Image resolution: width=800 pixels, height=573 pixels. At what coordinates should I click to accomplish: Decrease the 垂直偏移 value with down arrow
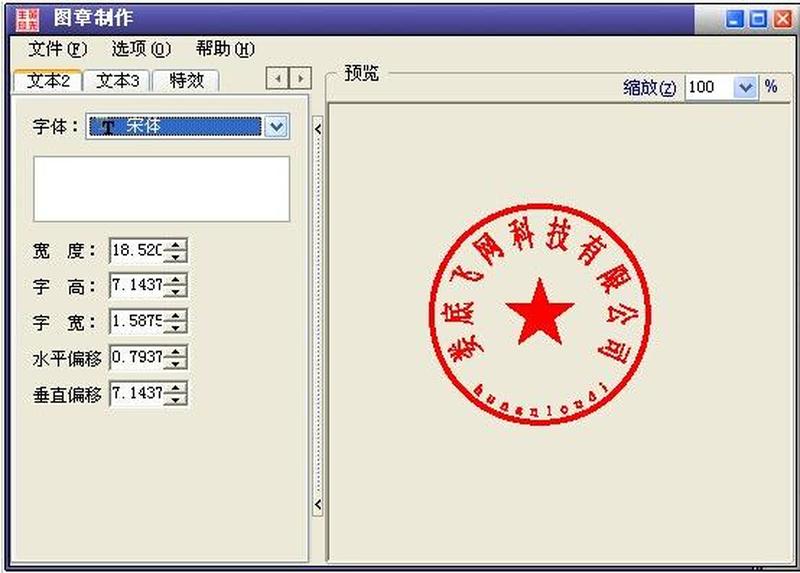(x=176, y=399)
